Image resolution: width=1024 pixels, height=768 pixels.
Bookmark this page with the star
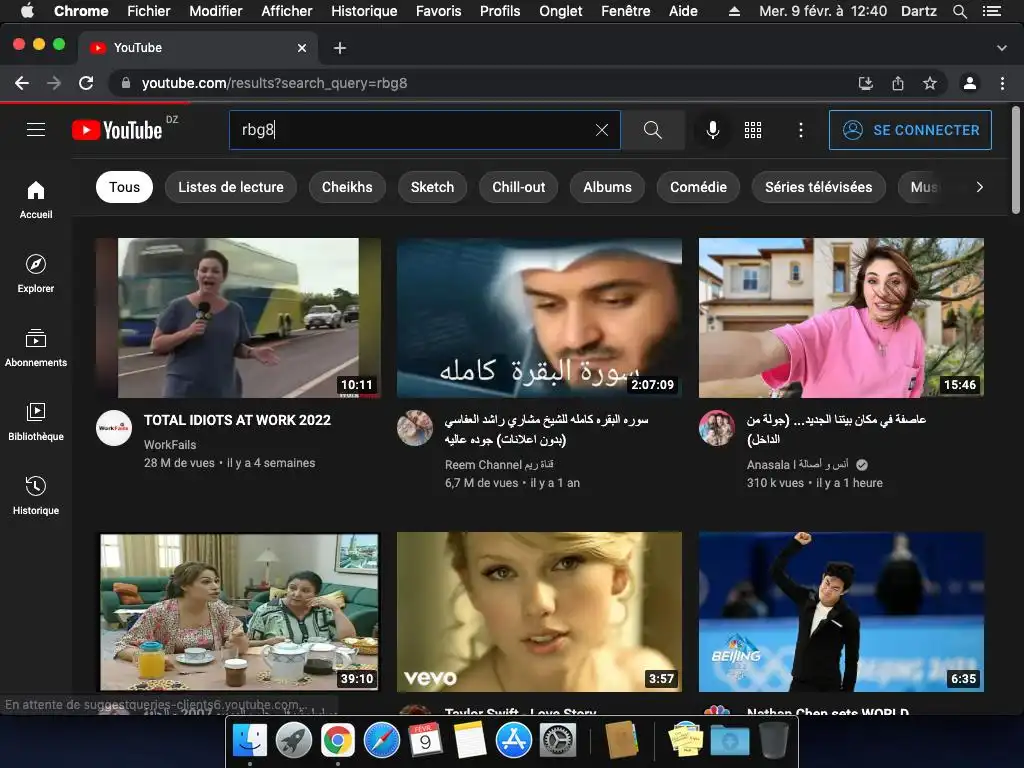click(x=930, y=83)
